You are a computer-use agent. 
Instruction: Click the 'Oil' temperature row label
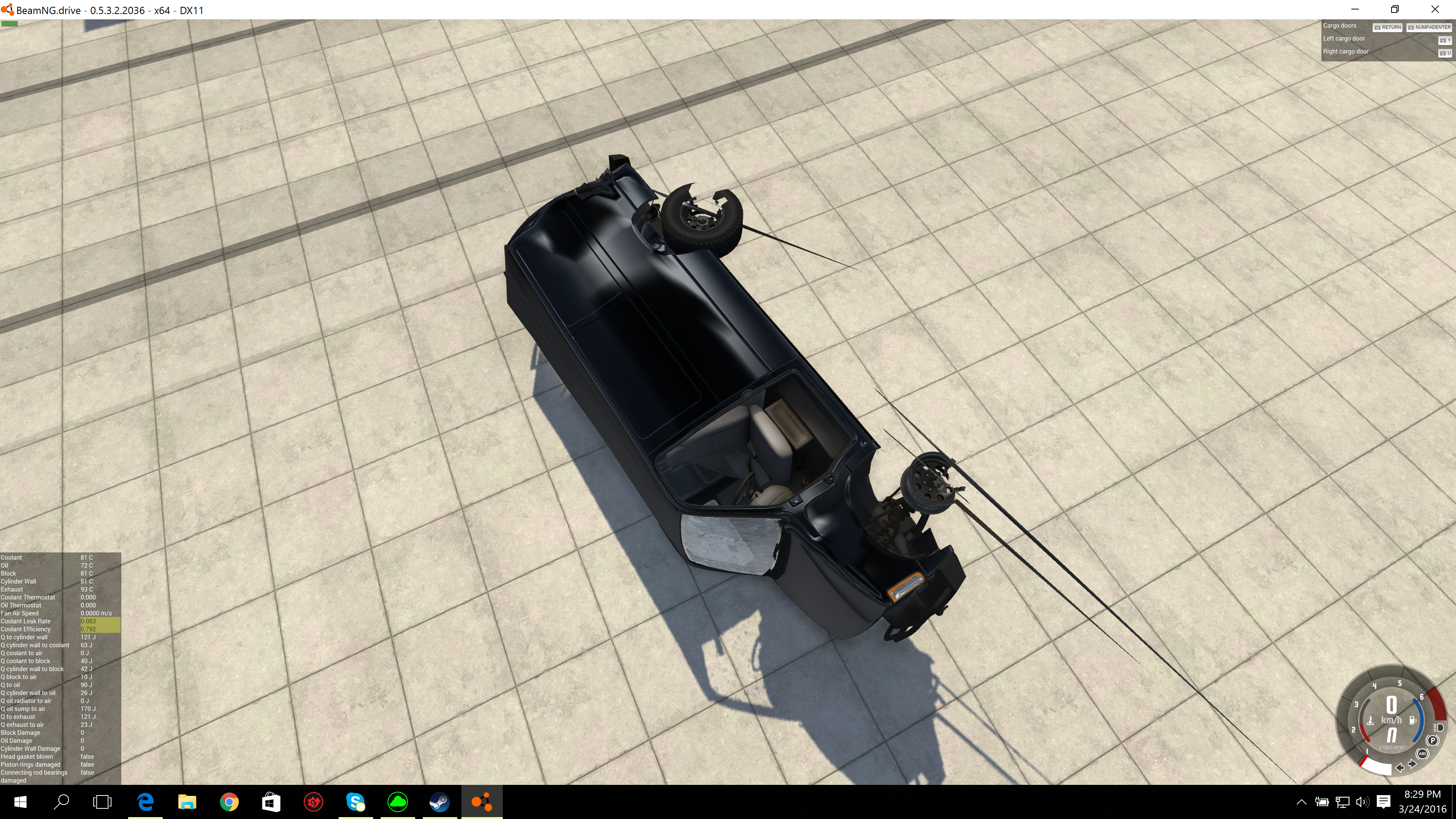pos(5,565)
